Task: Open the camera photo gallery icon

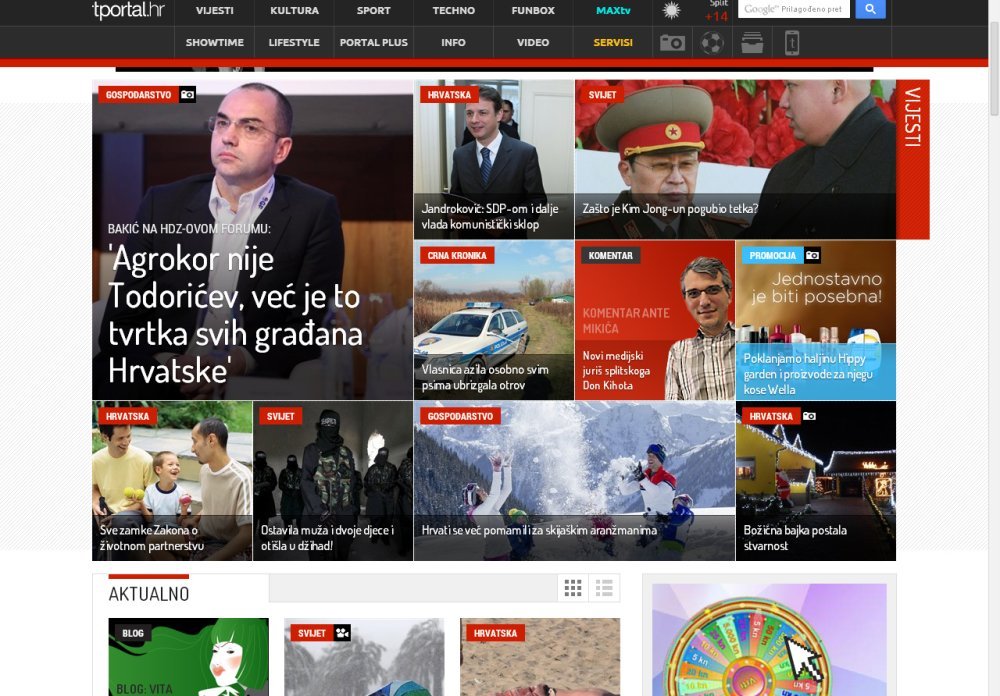Action: [x=672, y=43]
